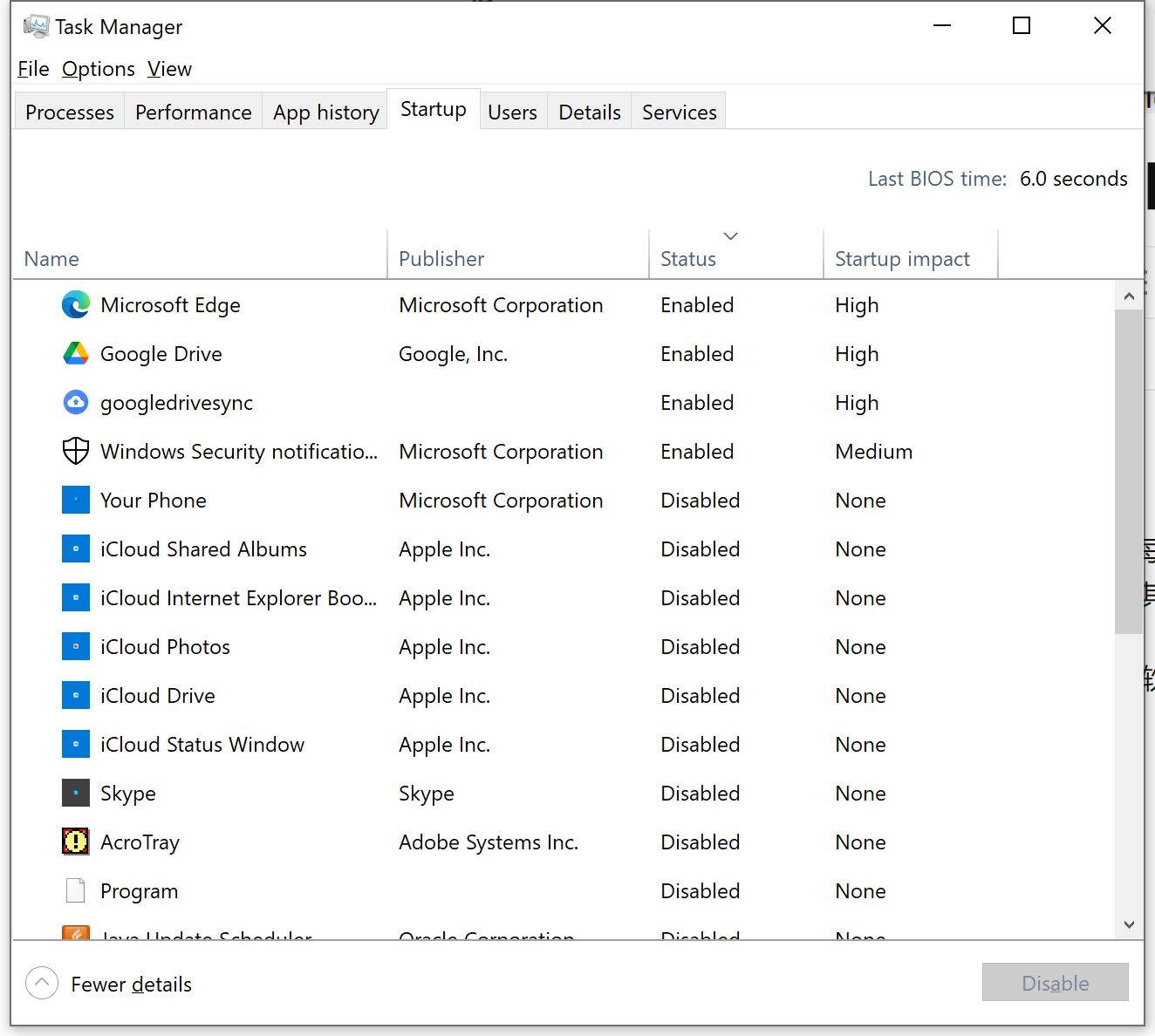Select the Program entry name
The width and height of the screenshot is (1155, 1036).
tap(140, 891)
